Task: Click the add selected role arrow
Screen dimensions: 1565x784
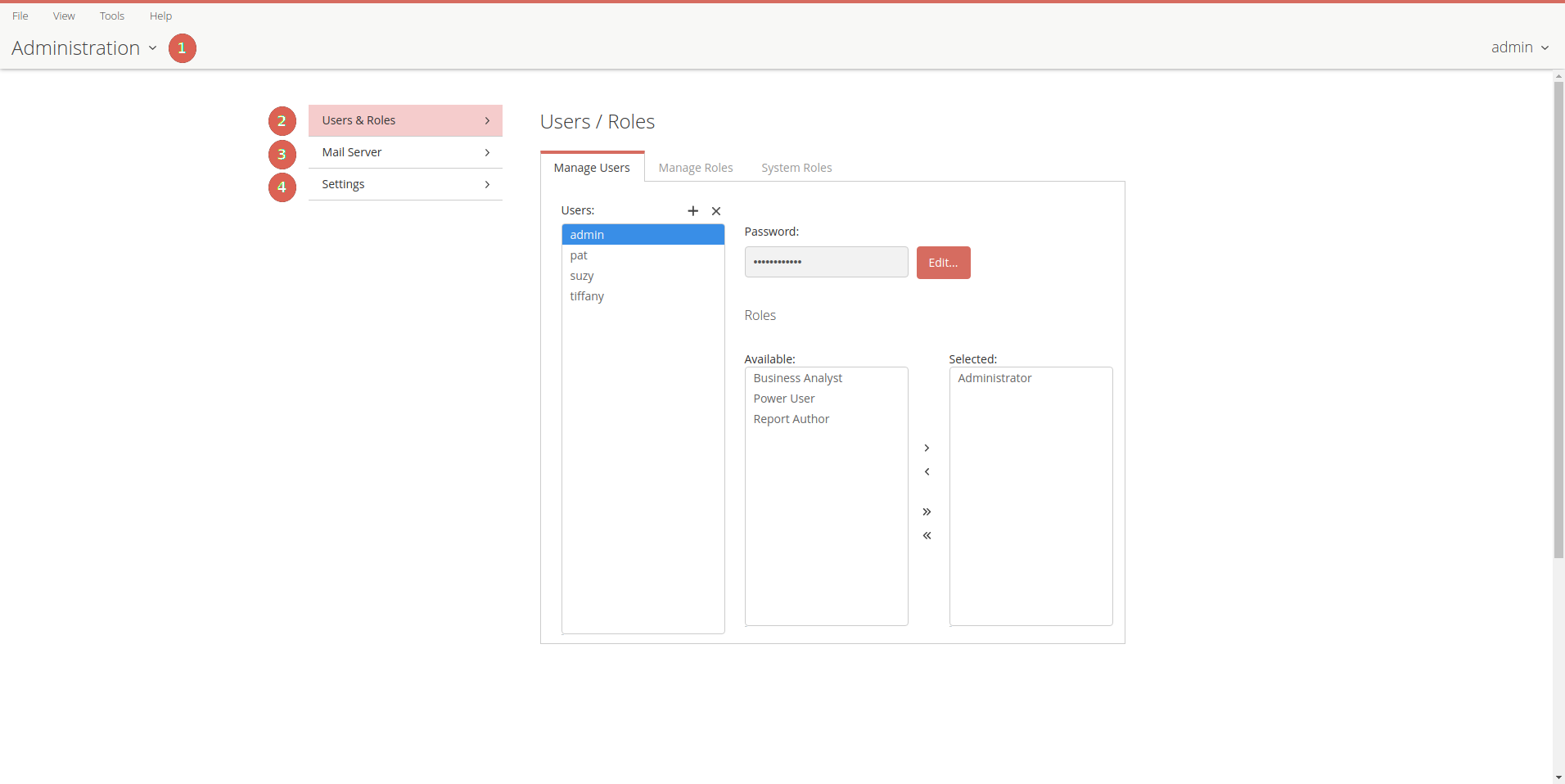Action: tap(927, 448)
